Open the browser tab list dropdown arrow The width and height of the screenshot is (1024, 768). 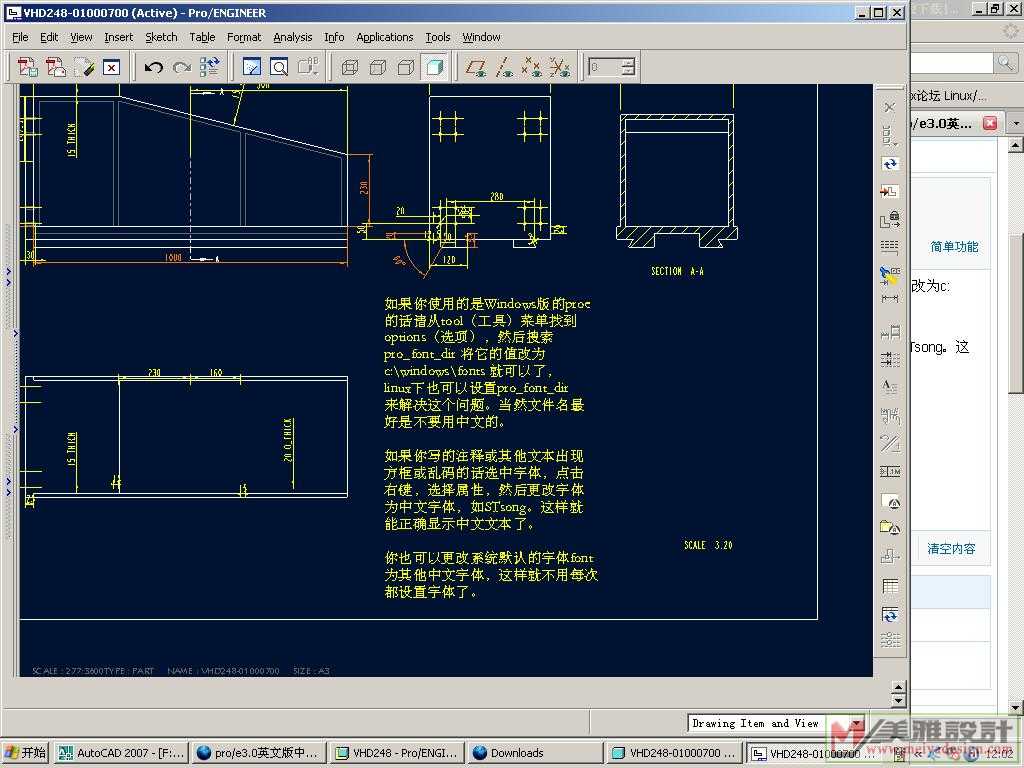[1016, 123]
